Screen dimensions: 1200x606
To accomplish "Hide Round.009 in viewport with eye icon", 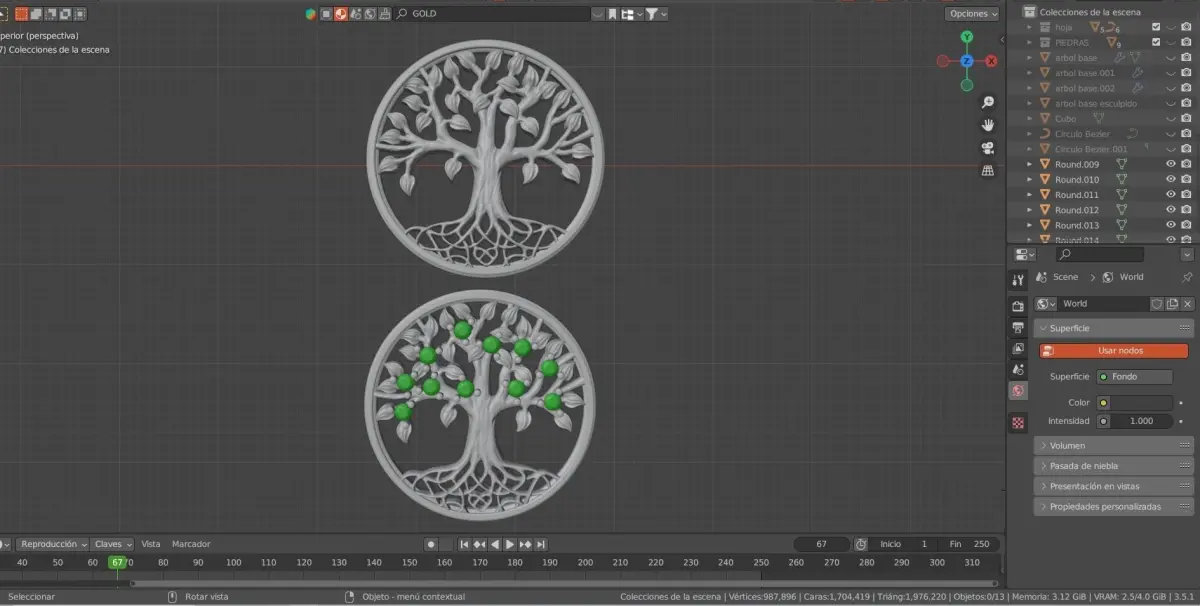I will click(x=1171, y=164).
